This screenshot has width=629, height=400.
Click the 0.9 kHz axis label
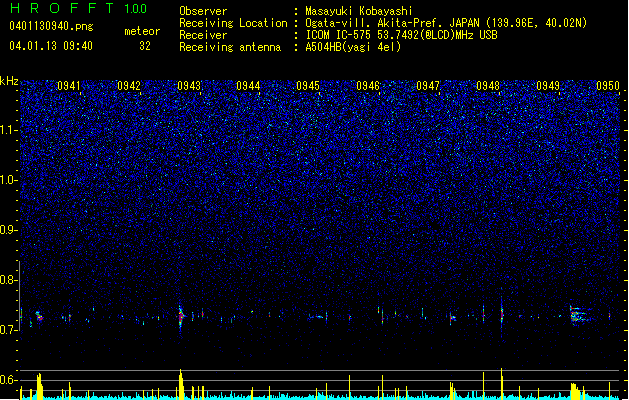9,230
